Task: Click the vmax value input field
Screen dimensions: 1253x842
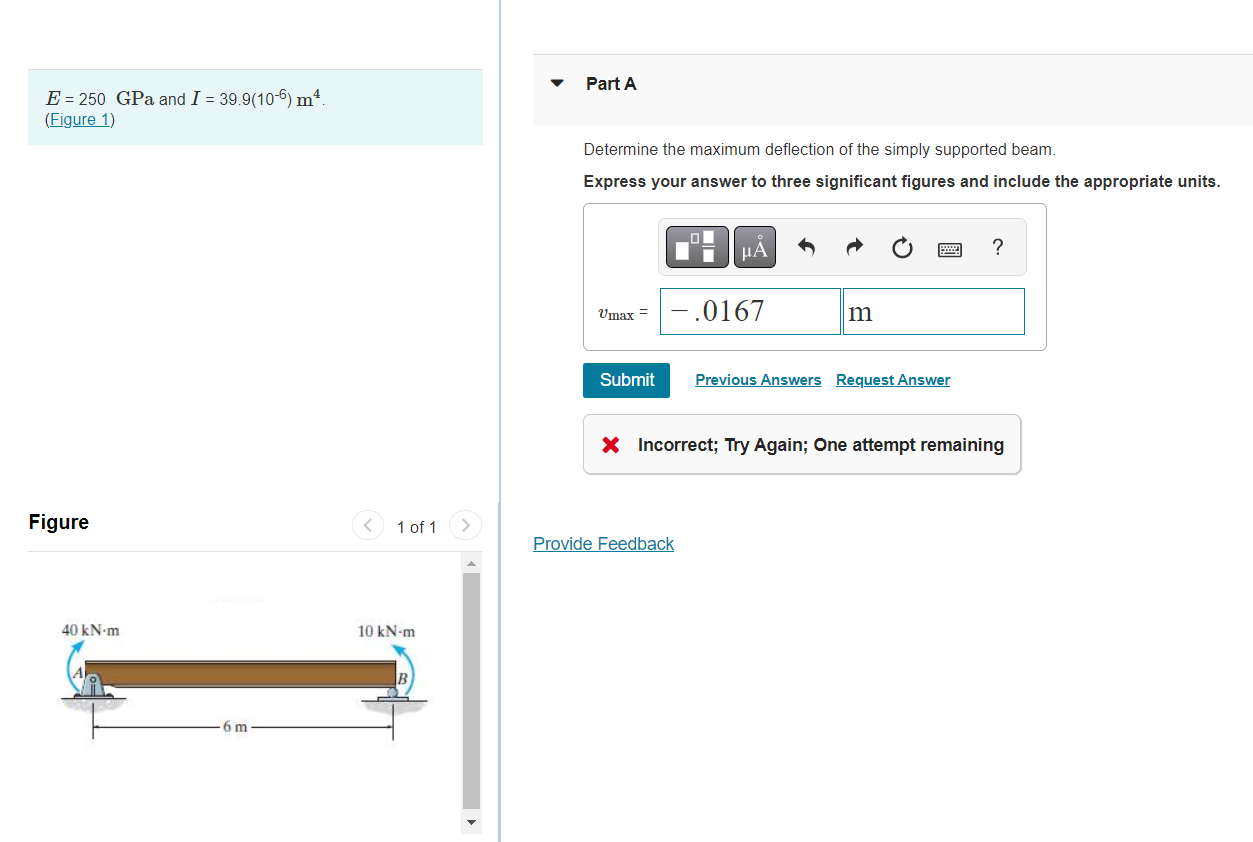Action: 750,311
